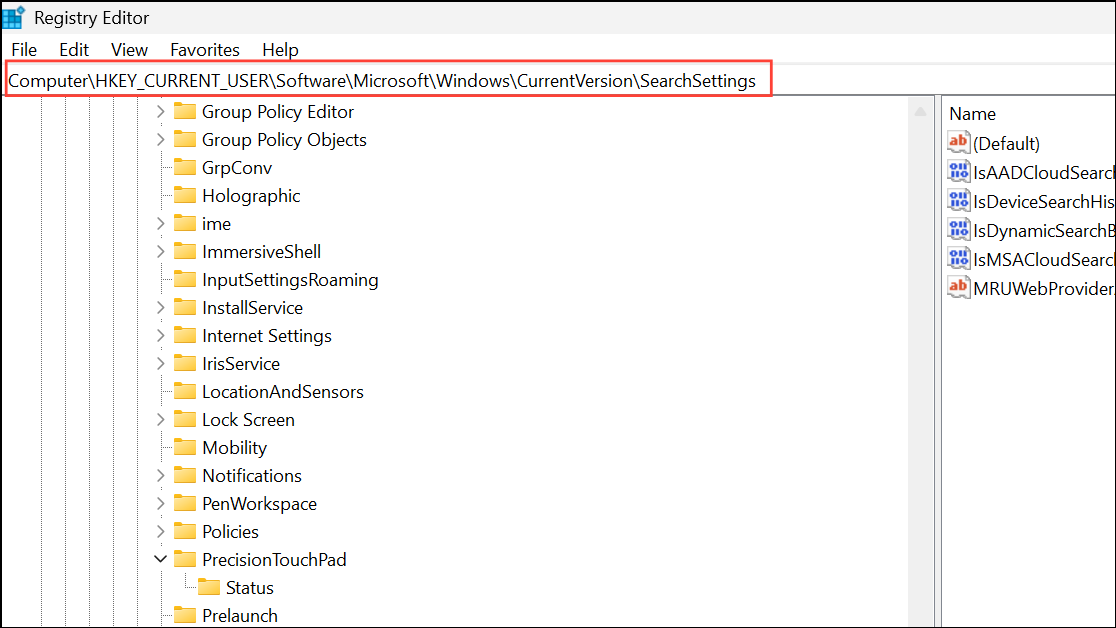Expand the InstallService key
The height and width of the screenshot is (628, 1116).
161,308
